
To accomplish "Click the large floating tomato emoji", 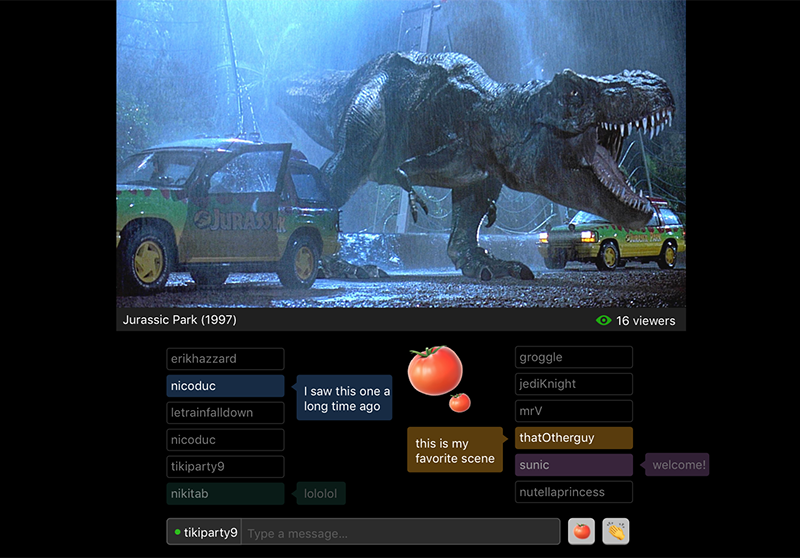I will tap(435, 369).
